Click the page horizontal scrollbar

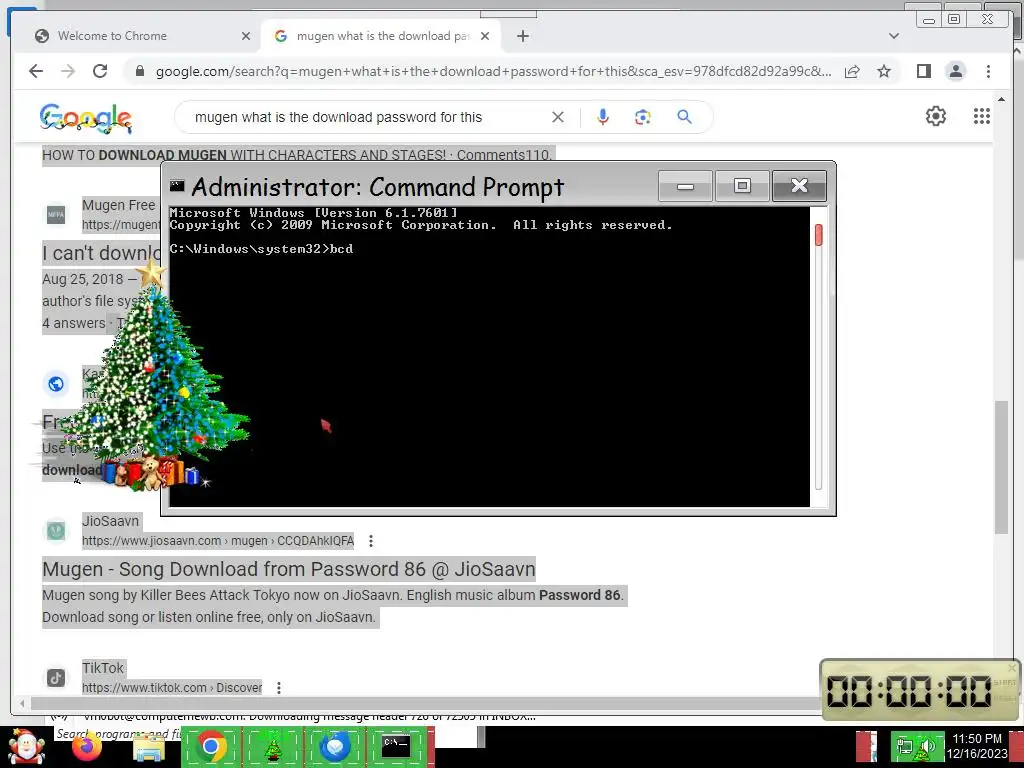[424, 703]
